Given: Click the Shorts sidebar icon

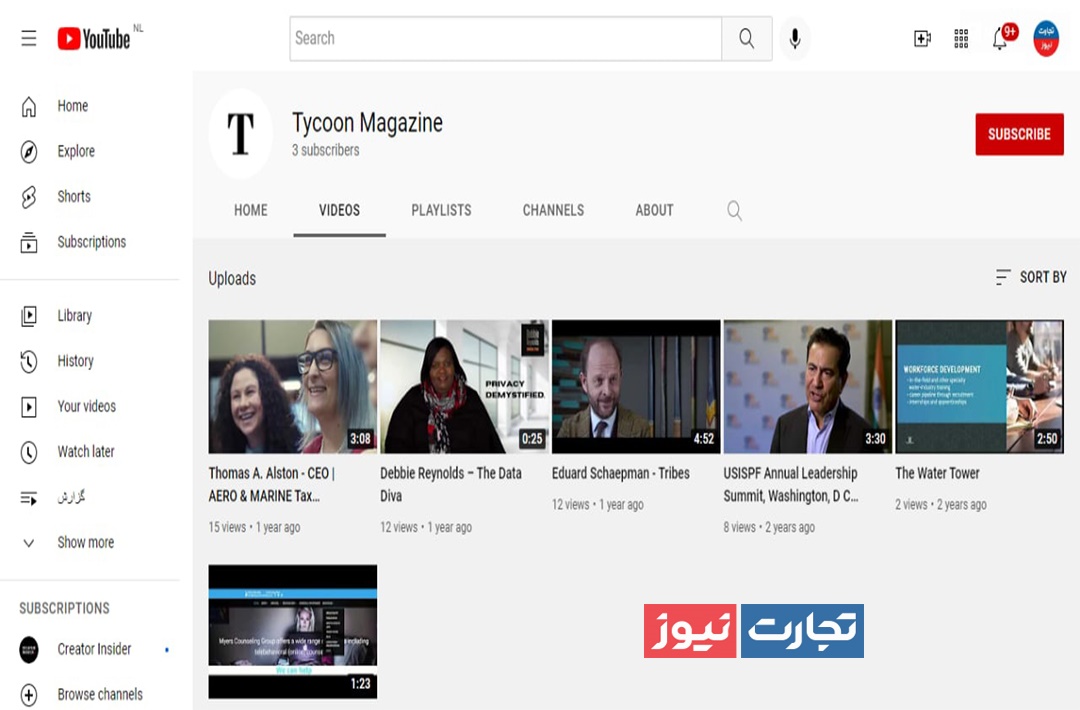Looking at the screenshot, I should pyautogui.click(x=29, y=197).
